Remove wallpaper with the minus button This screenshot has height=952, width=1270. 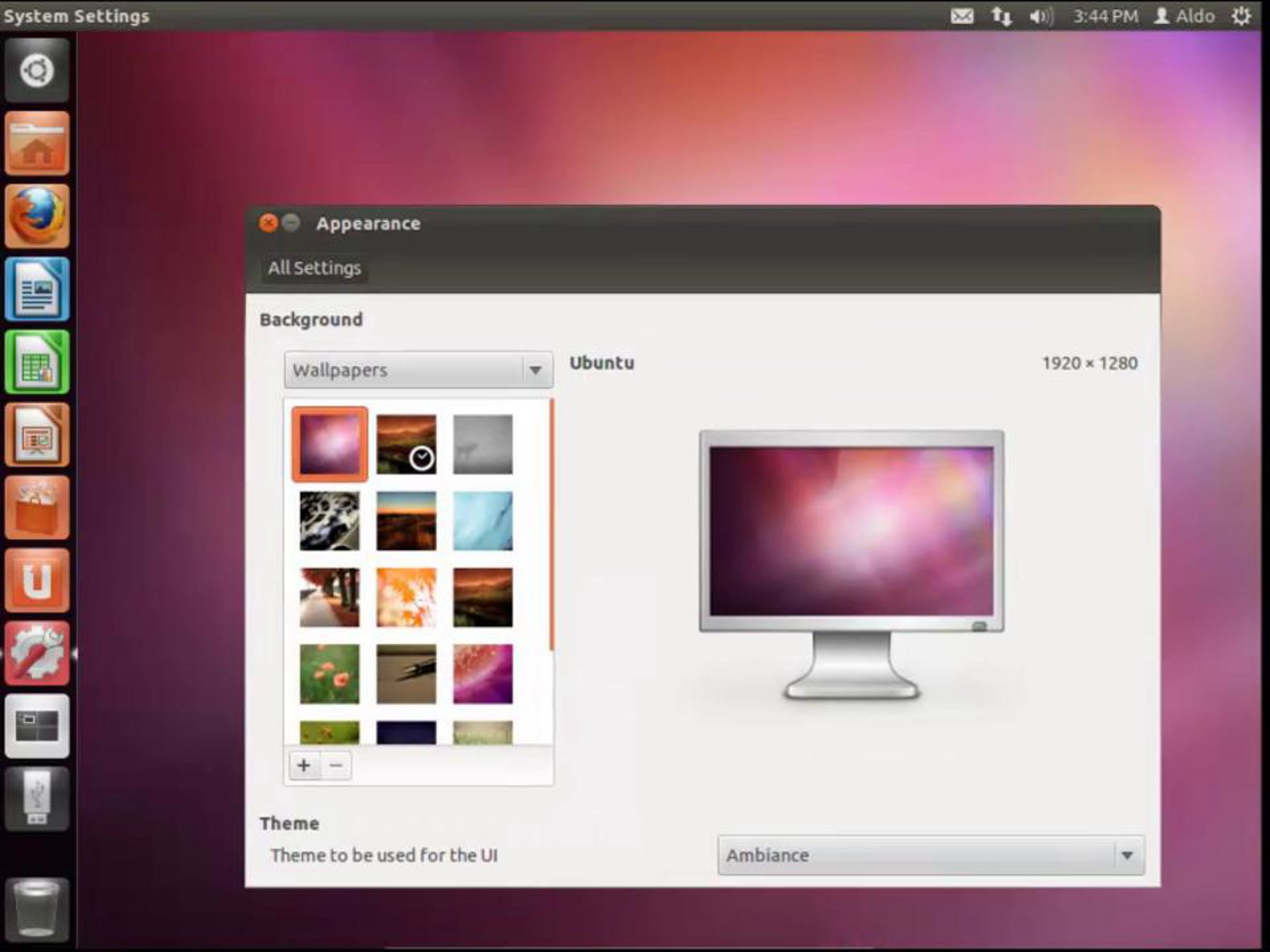[337, 765]
